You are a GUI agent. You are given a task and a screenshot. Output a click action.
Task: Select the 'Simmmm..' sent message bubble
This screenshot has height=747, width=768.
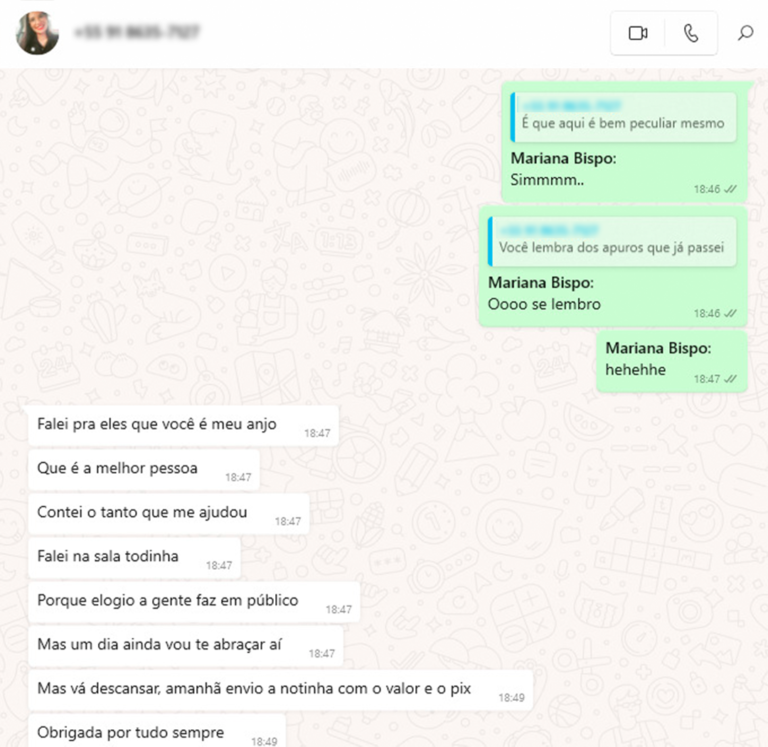[x=625, y=142]
